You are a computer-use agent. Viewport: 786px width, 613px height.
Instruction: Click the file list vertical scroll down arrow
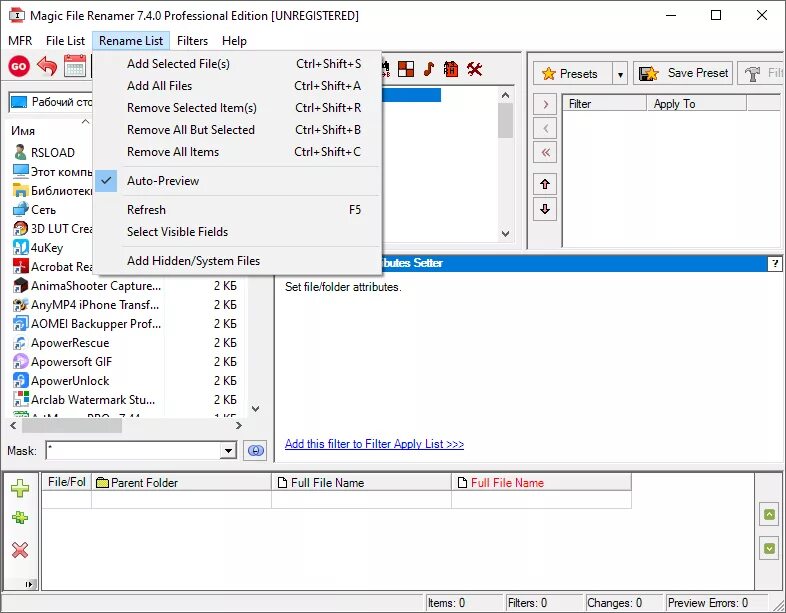(255, 408)
